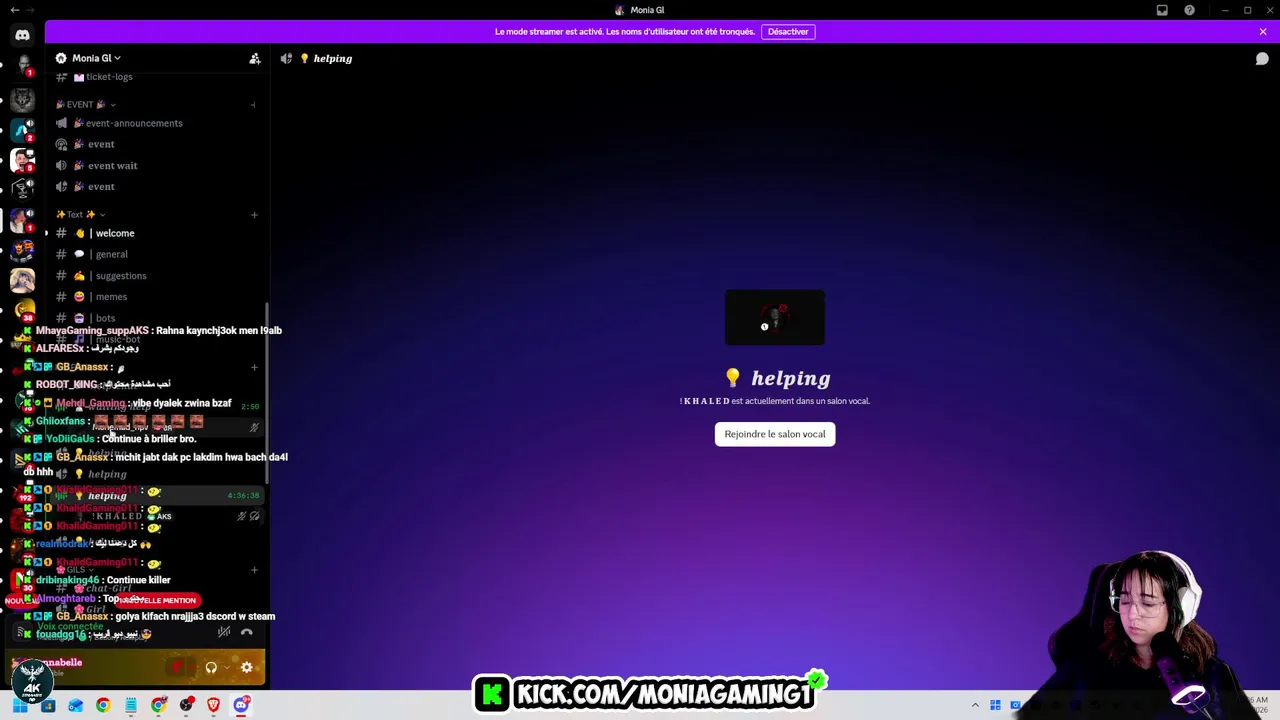Add a channel to the Text category

254,214
